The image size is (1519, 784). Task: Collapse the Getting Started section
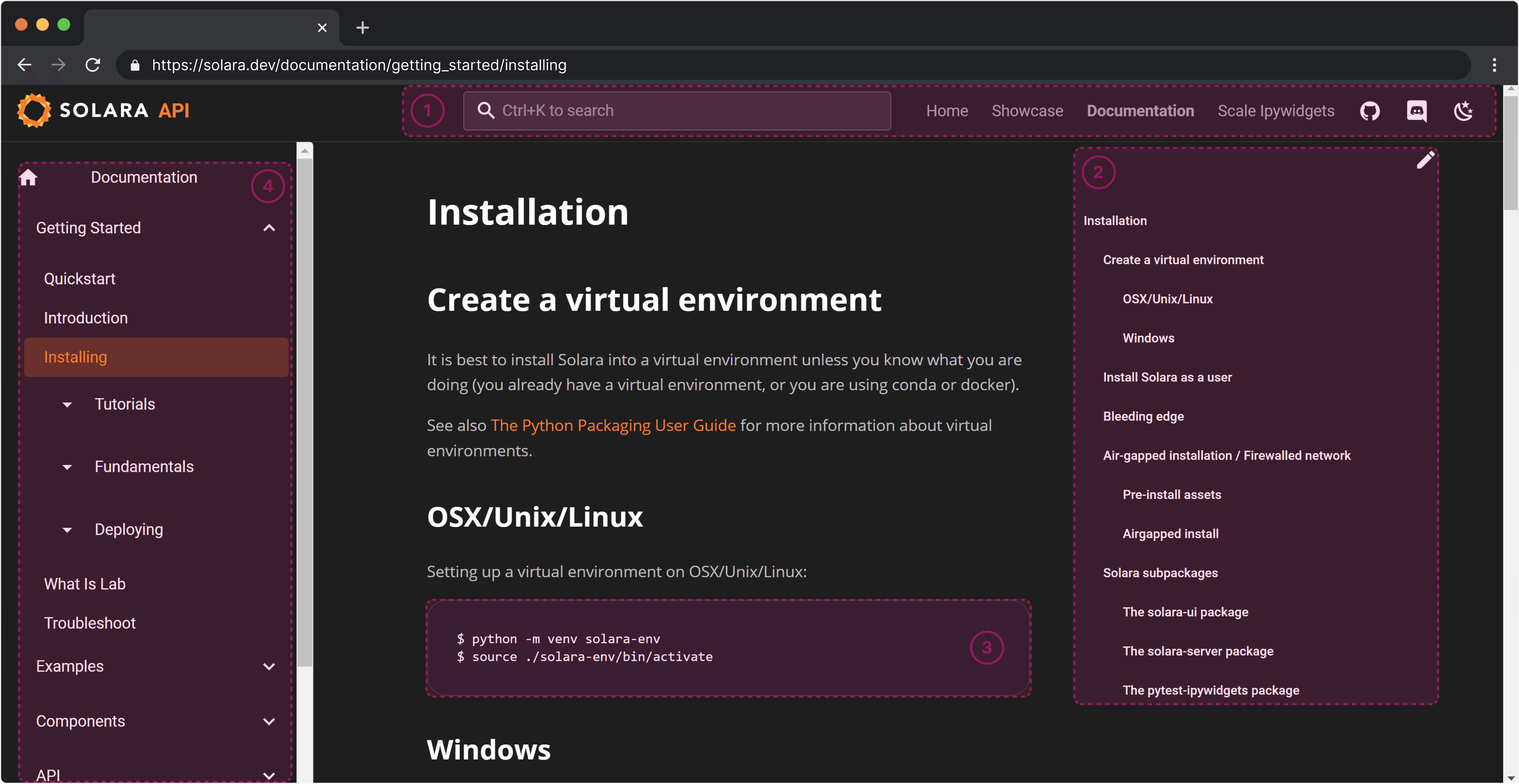click(x=269, y=228)
